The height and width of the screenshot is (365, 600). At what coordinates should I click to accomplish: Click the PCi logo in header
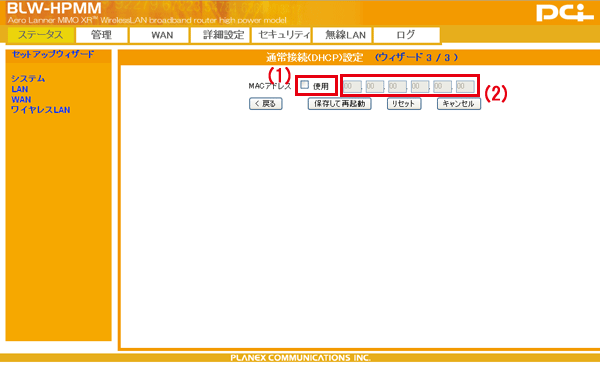tap(565, 13)
